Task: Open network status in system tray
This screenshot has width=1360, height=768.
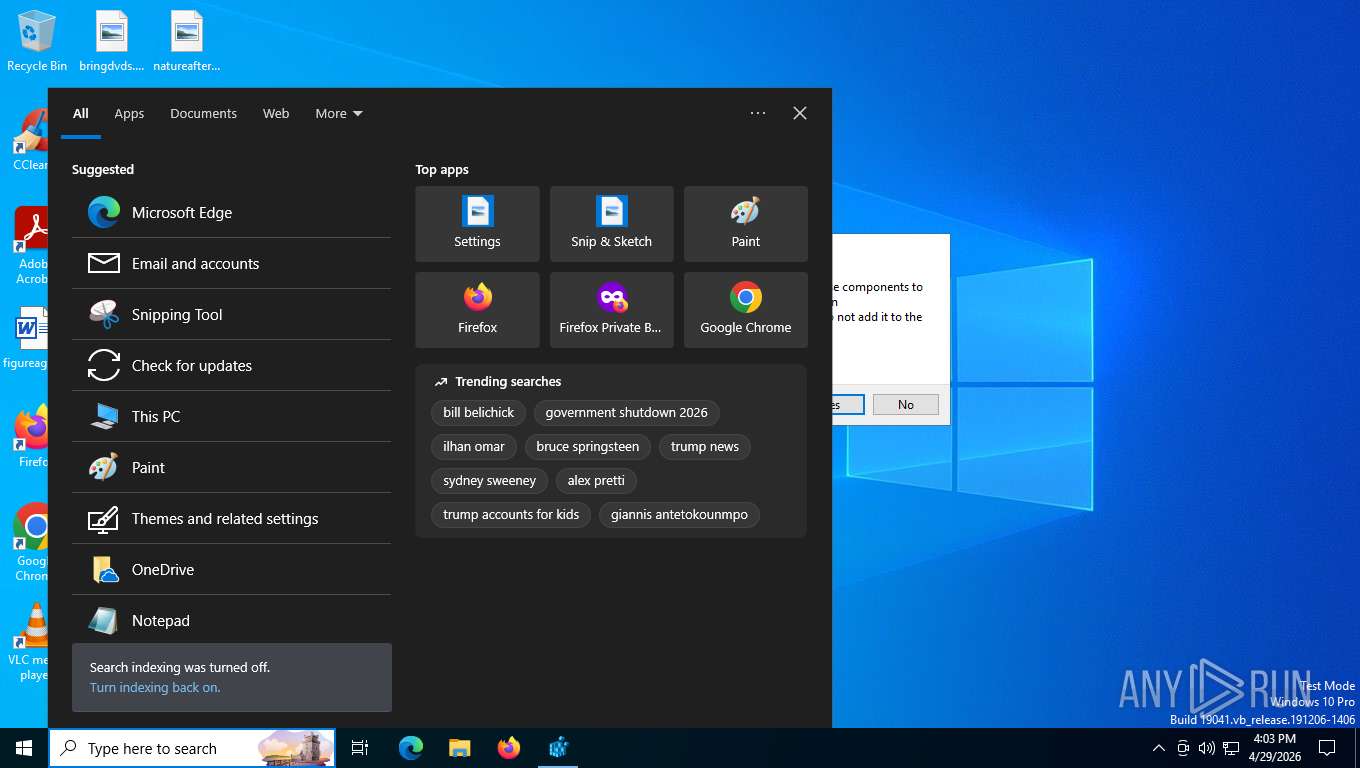Action: pos(1231,748)
